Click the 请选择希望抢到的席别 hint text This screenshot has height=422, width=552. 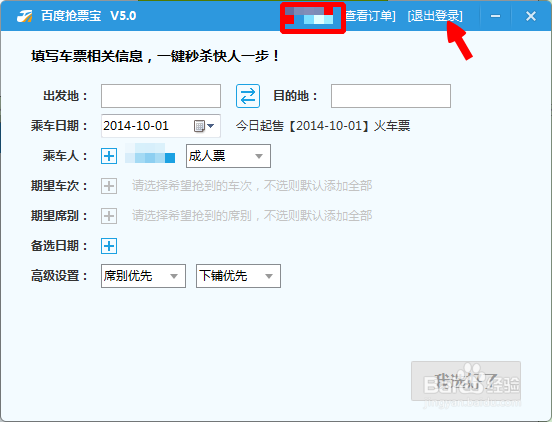252,215
